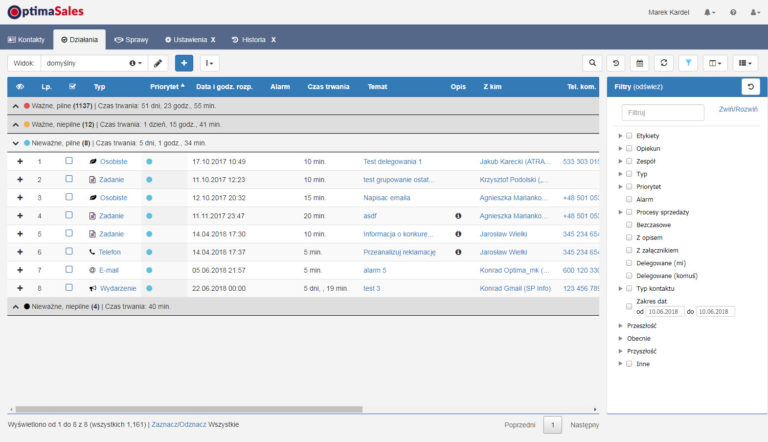Reset filters with the refresh button
The image size is (768, 442).
(x=750, y=87)
